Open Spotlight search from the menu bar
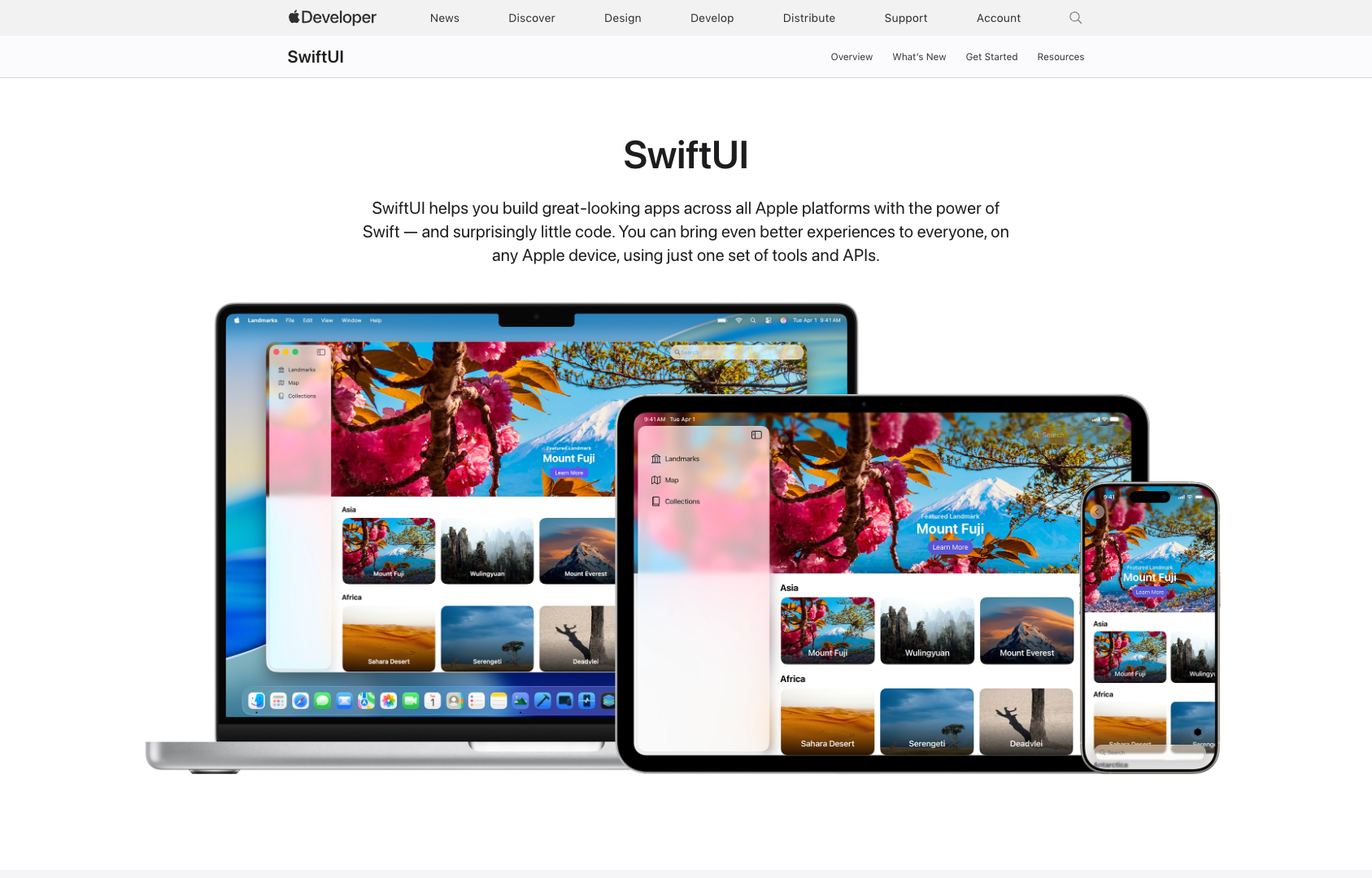 pyautogui.click(x=753, y=320)
